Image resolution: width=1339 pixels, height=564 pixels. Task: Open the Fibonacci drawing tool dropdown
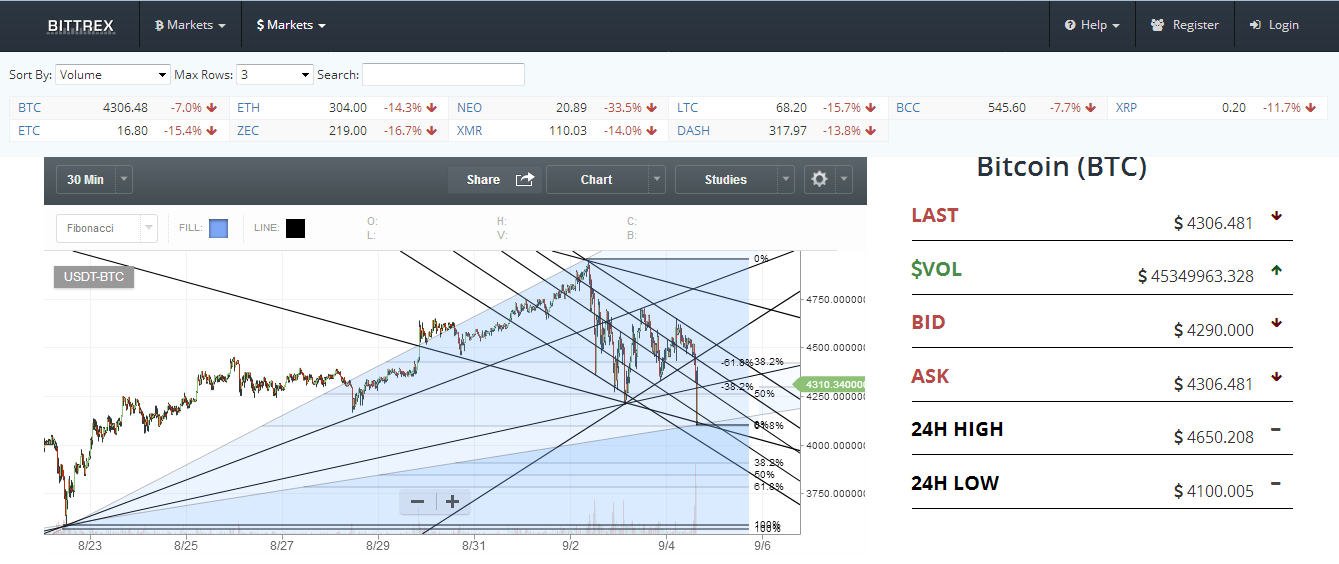click(x=107, y=228)
